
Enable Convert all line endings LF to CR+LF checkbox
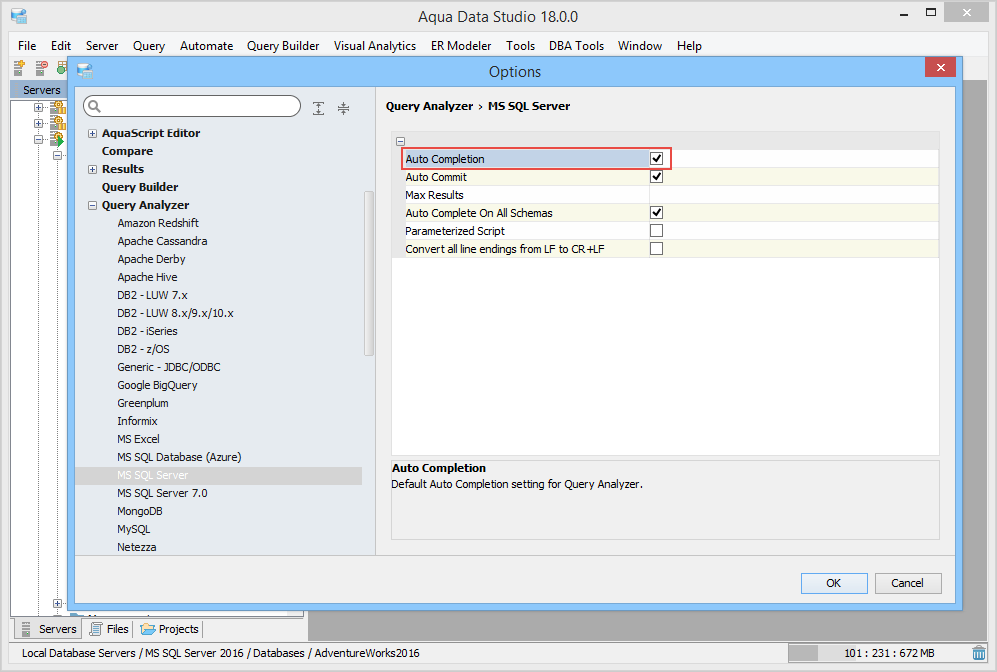pyautogui.click(x=656, y=249)
